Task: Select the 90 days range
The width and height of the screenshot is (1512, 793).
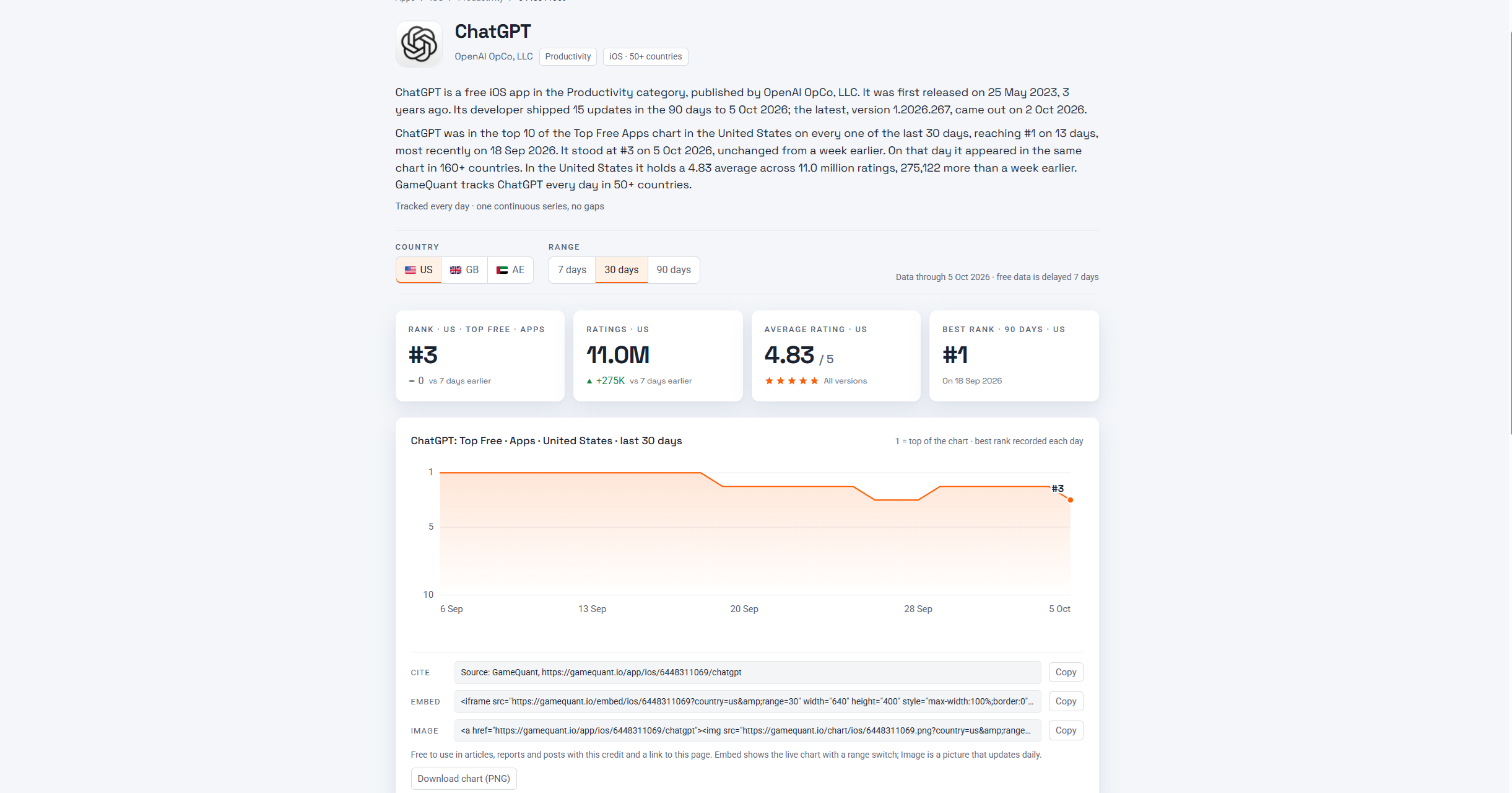Action: click(x=674, y=270)
